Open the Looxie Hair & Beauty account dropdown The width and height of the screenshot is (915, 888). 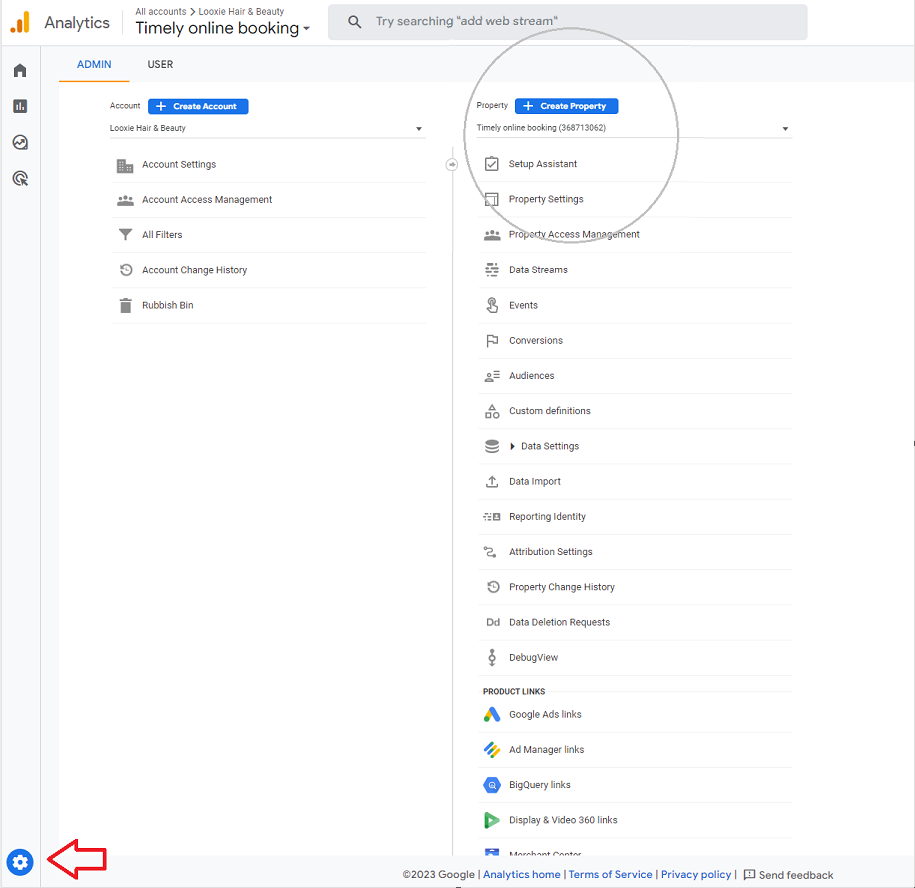tap(267, 128)
